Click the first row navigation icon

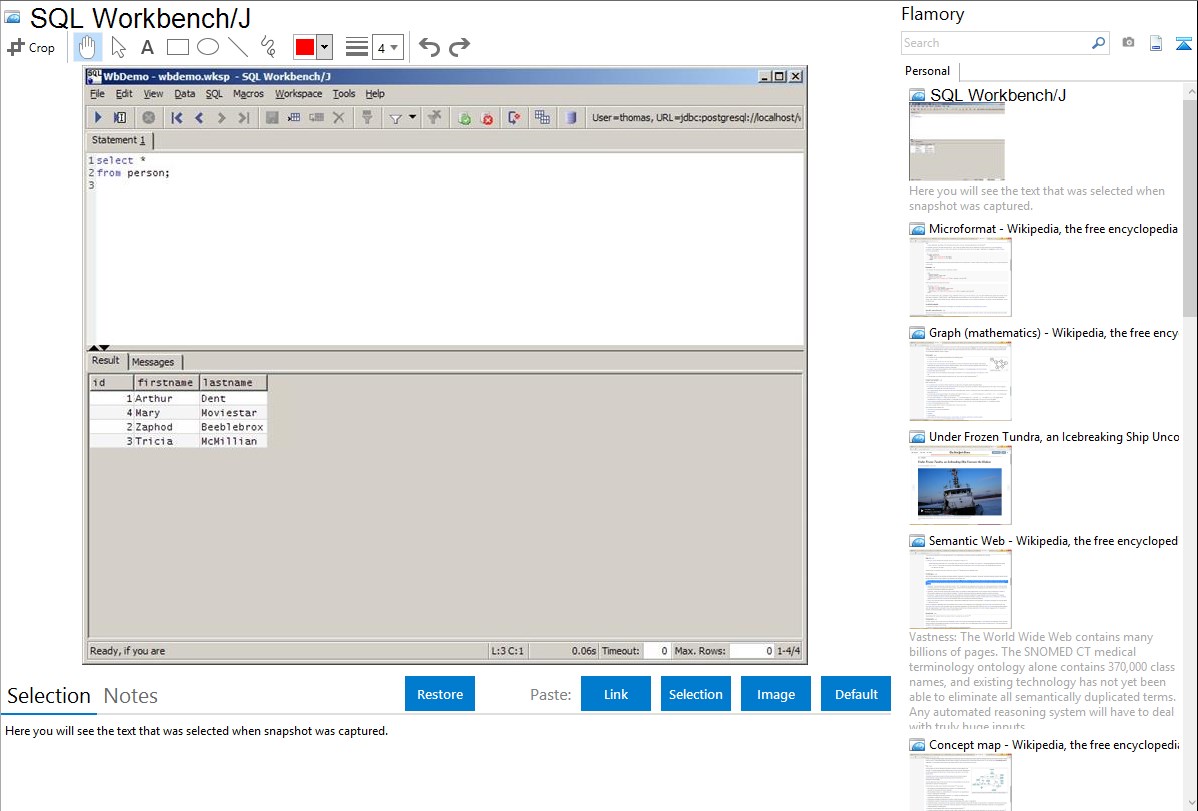(177, 118)
